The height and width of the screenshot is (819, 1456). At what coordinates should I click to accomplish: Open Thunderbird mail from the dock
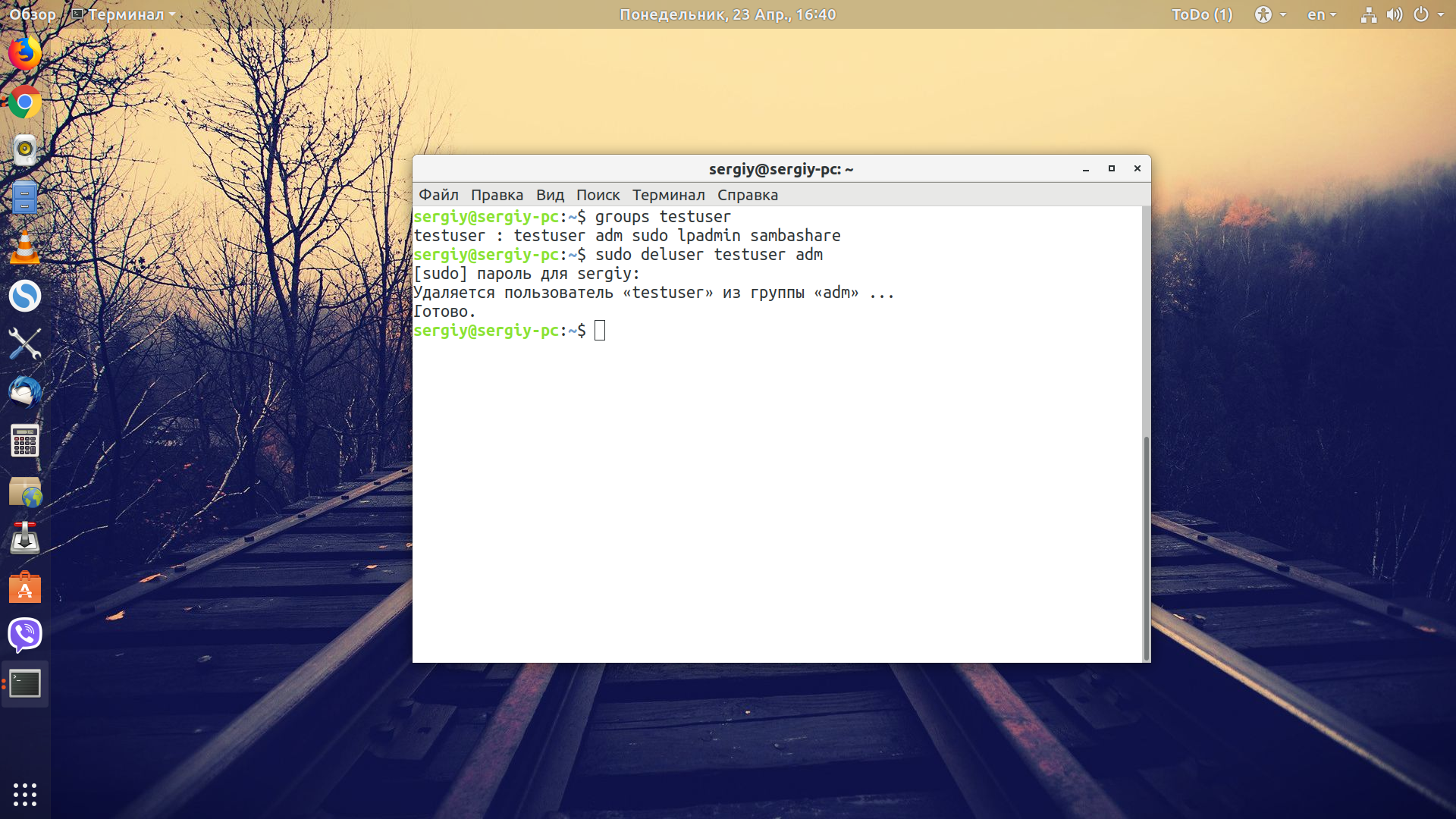[25, 392]
